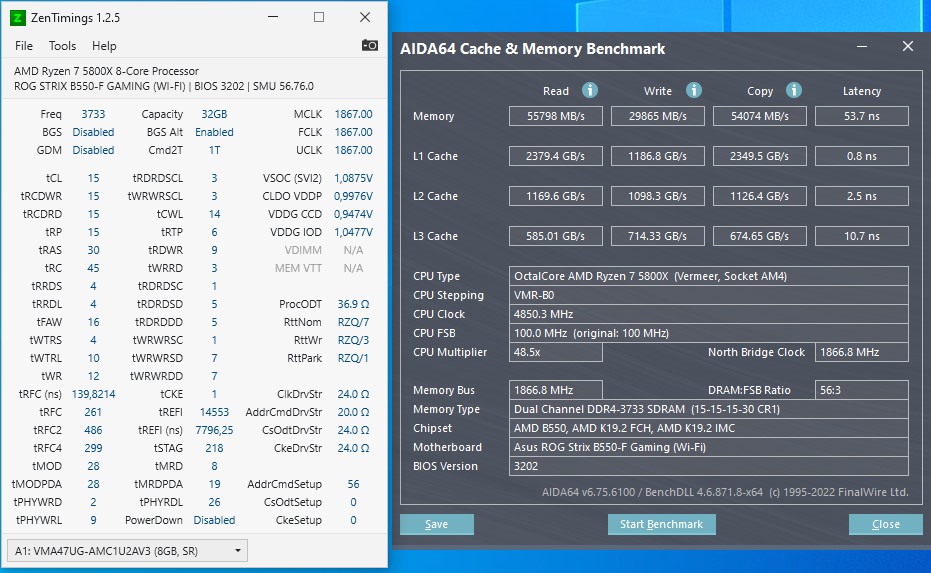Click the Memory Read 55798 MB/s field
Image resolution: width=931 pixels, height=573 pixels.
pos(556,116)
